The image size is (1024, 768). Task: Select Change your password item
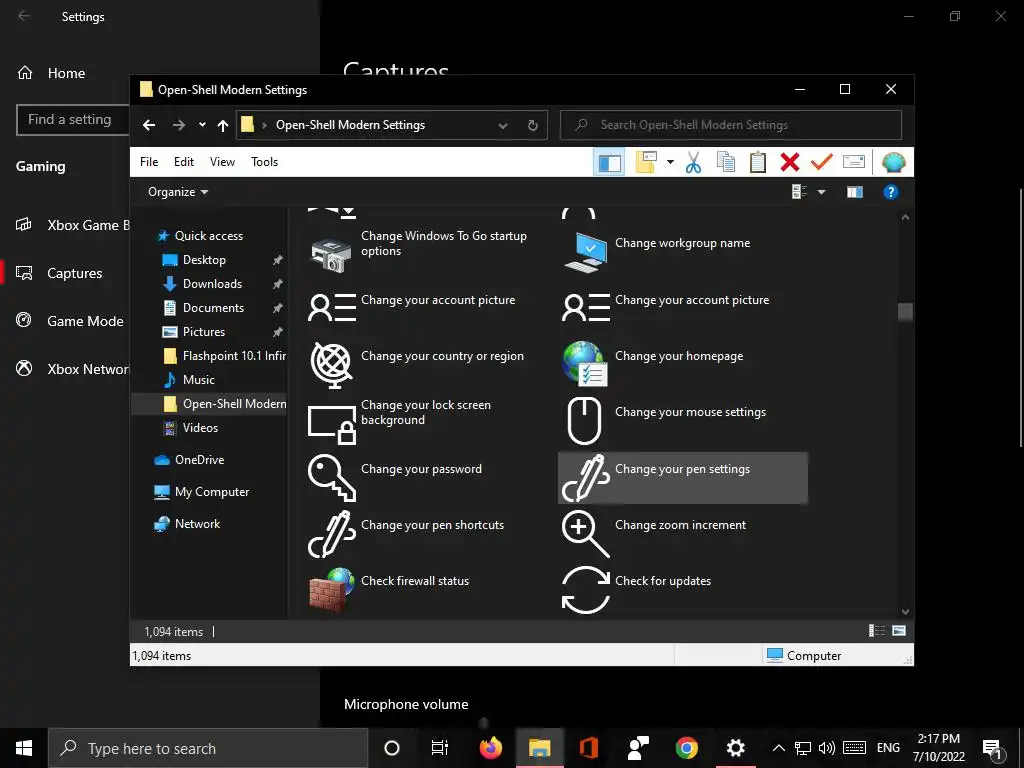[430, 478]
